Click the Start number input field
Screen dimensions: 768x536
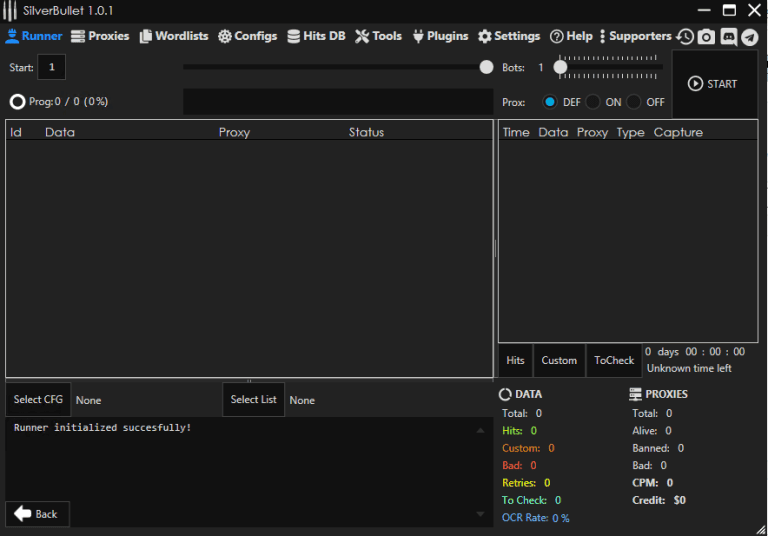tap(51, 67)
